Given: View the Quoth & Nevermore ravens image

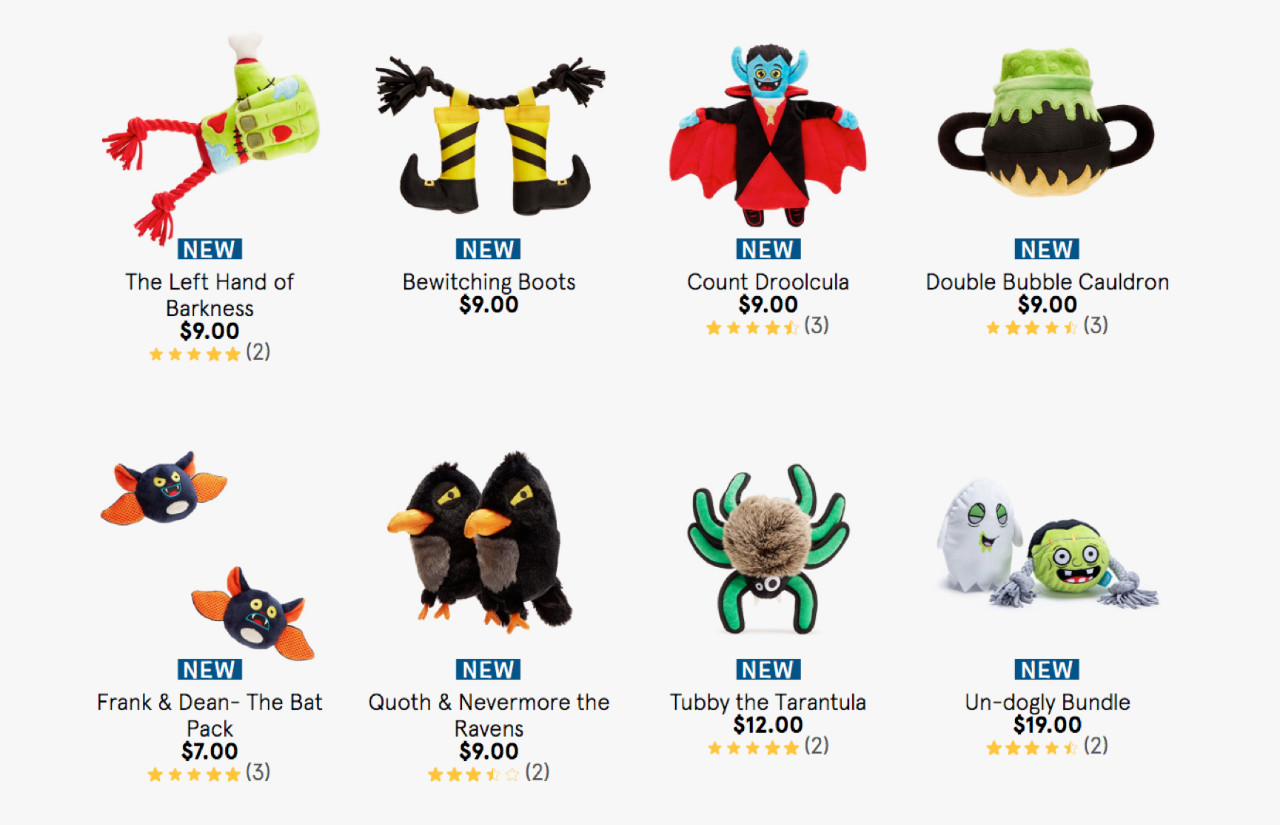Looking at the screenshot, I should 480,541.
